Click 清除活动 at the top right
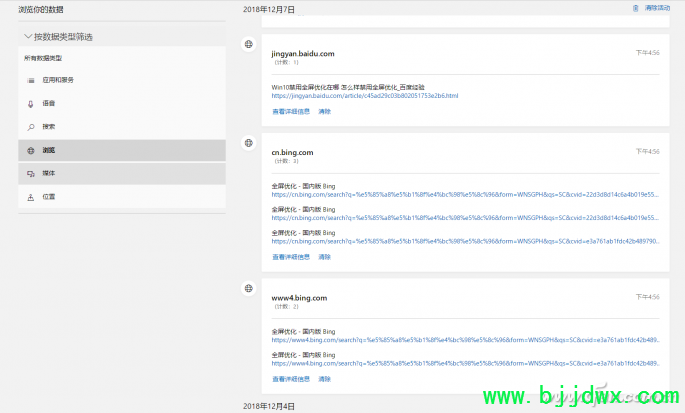Screen dimensions: 685x413 tap(657, 8)
